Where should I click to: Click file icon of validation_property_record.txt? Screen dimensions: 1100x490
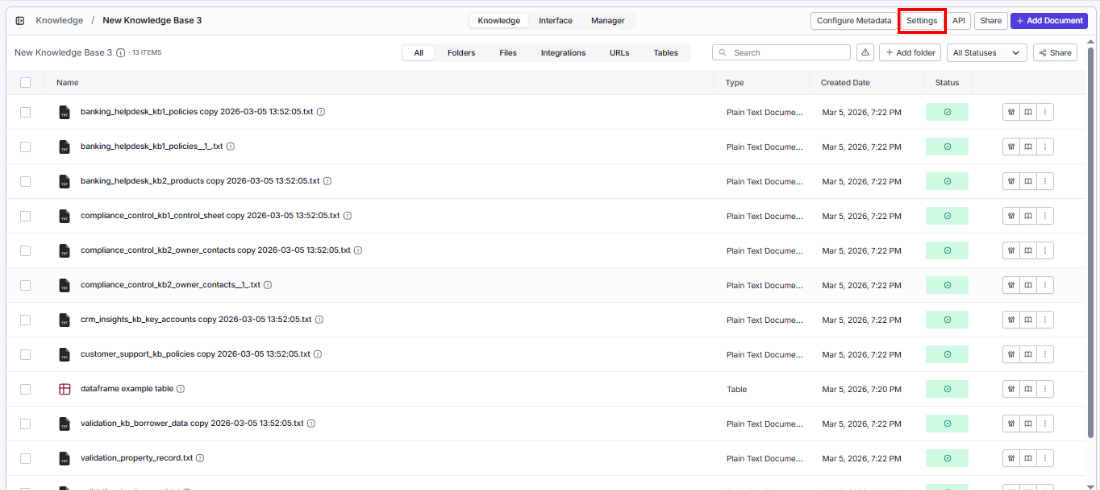65,458
